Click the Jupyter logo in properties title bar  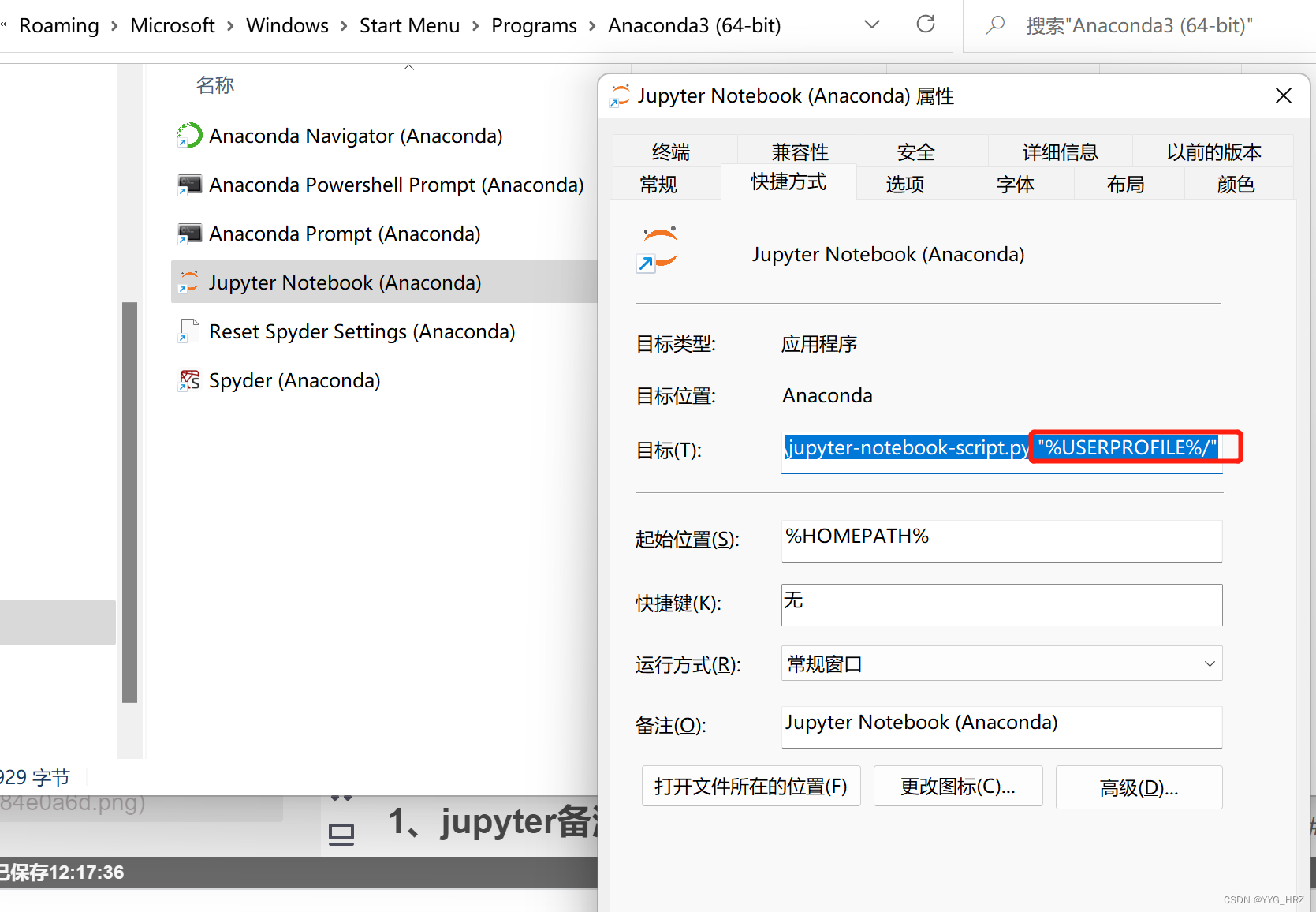[621, 96]
